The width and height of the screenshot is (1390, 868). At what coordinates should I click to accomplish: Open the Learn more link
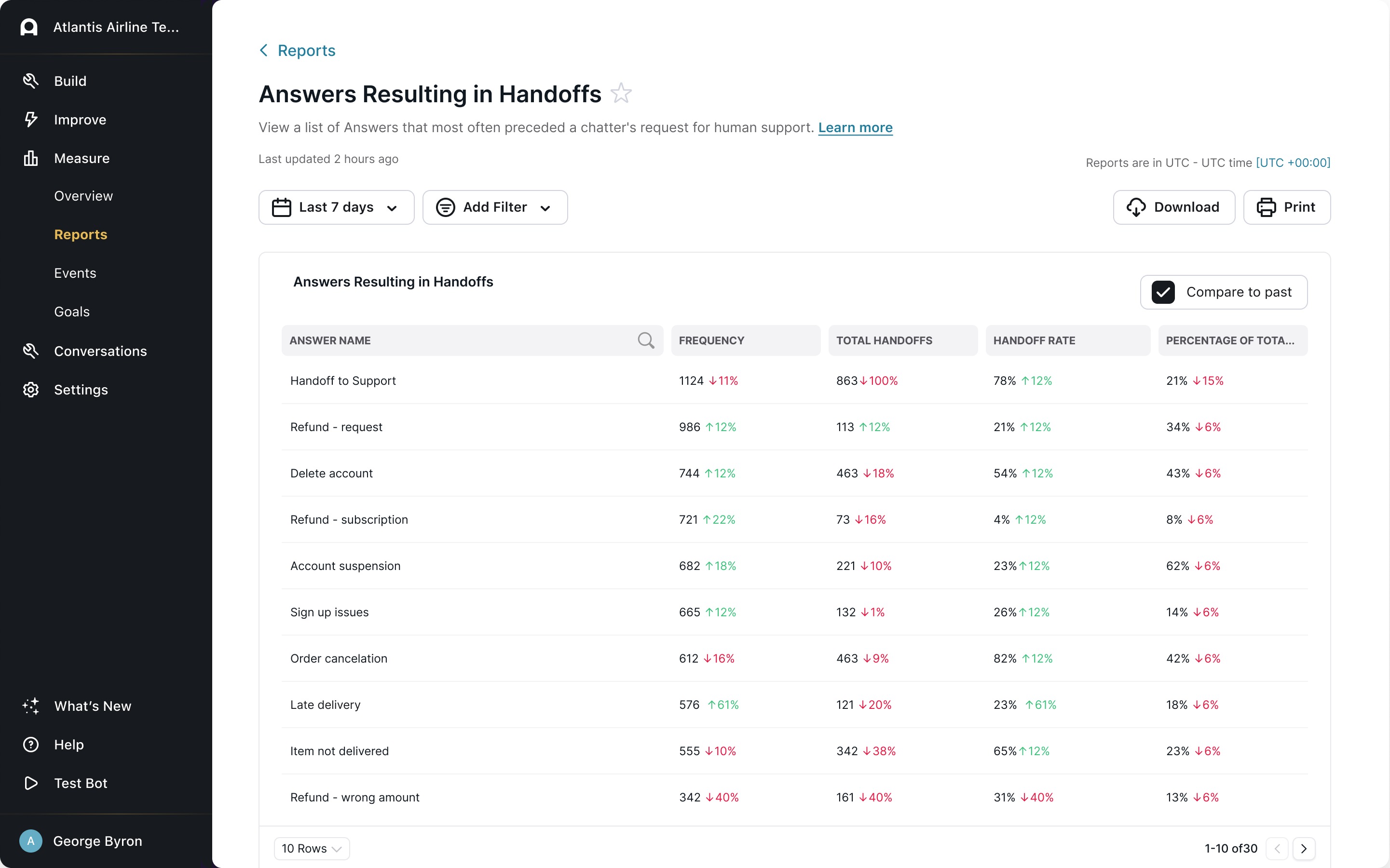pyautogui.click(x=855, y=127)
